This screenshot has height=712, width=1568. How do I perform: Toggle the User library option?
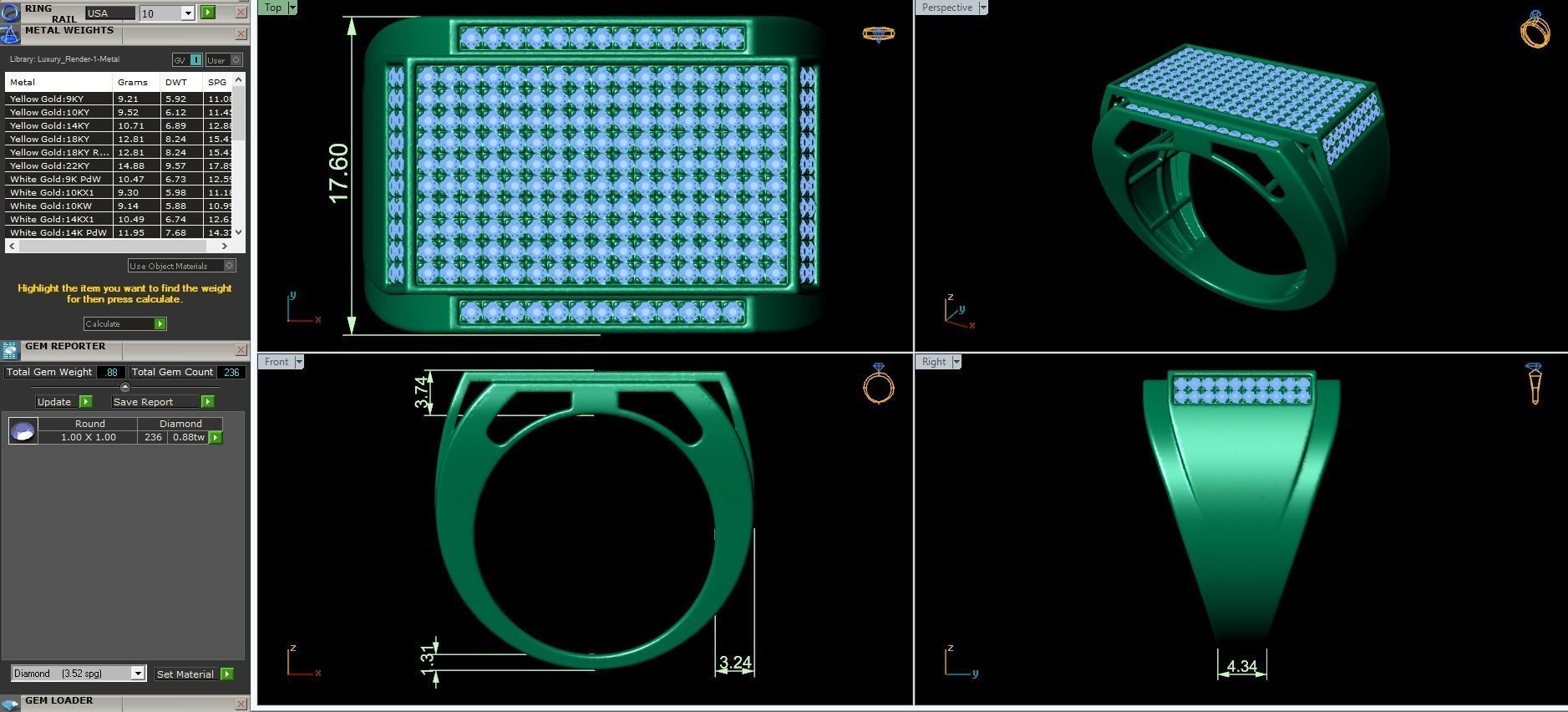point(224,60)
